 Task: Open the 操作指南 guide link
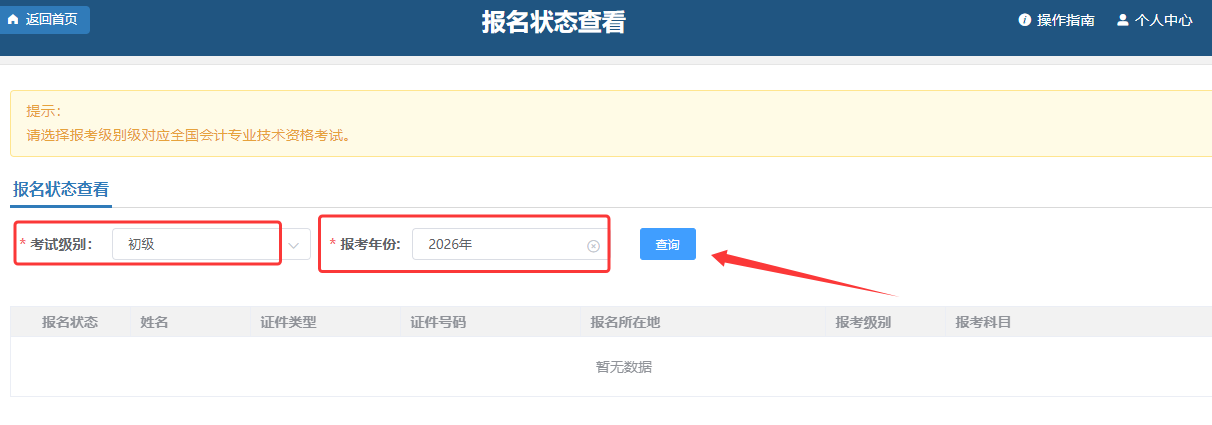(x=1065, y=20)
